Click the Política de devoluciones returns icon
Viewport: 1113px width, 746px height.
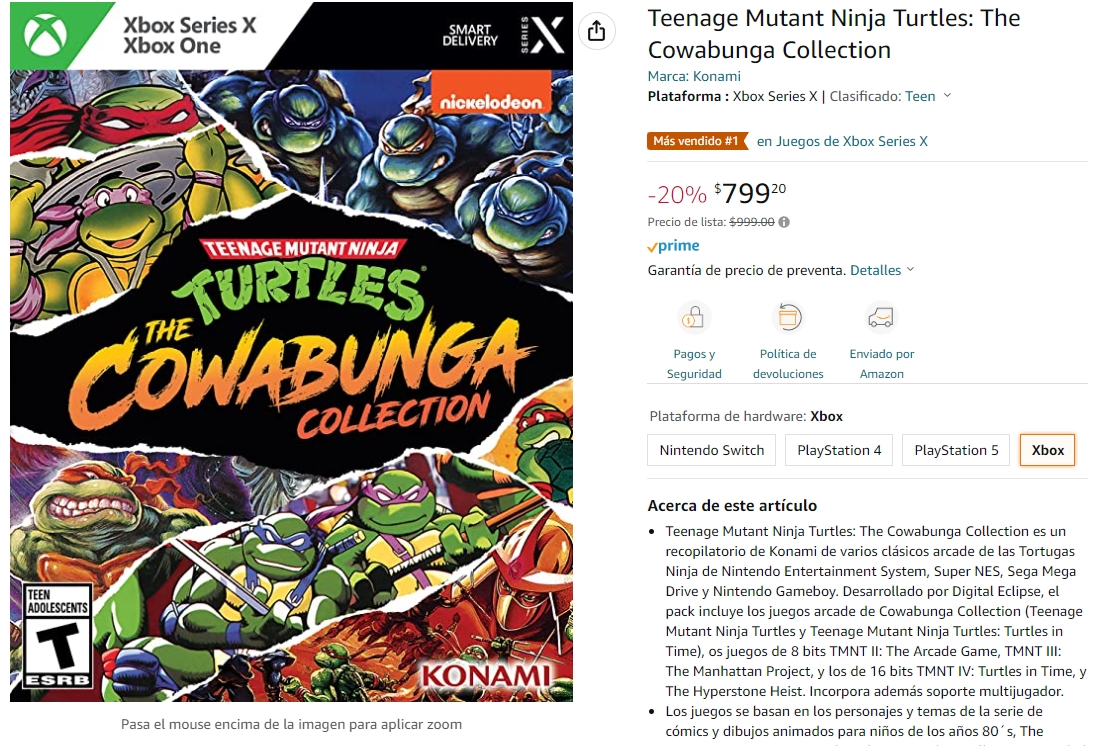click(788, 318)
